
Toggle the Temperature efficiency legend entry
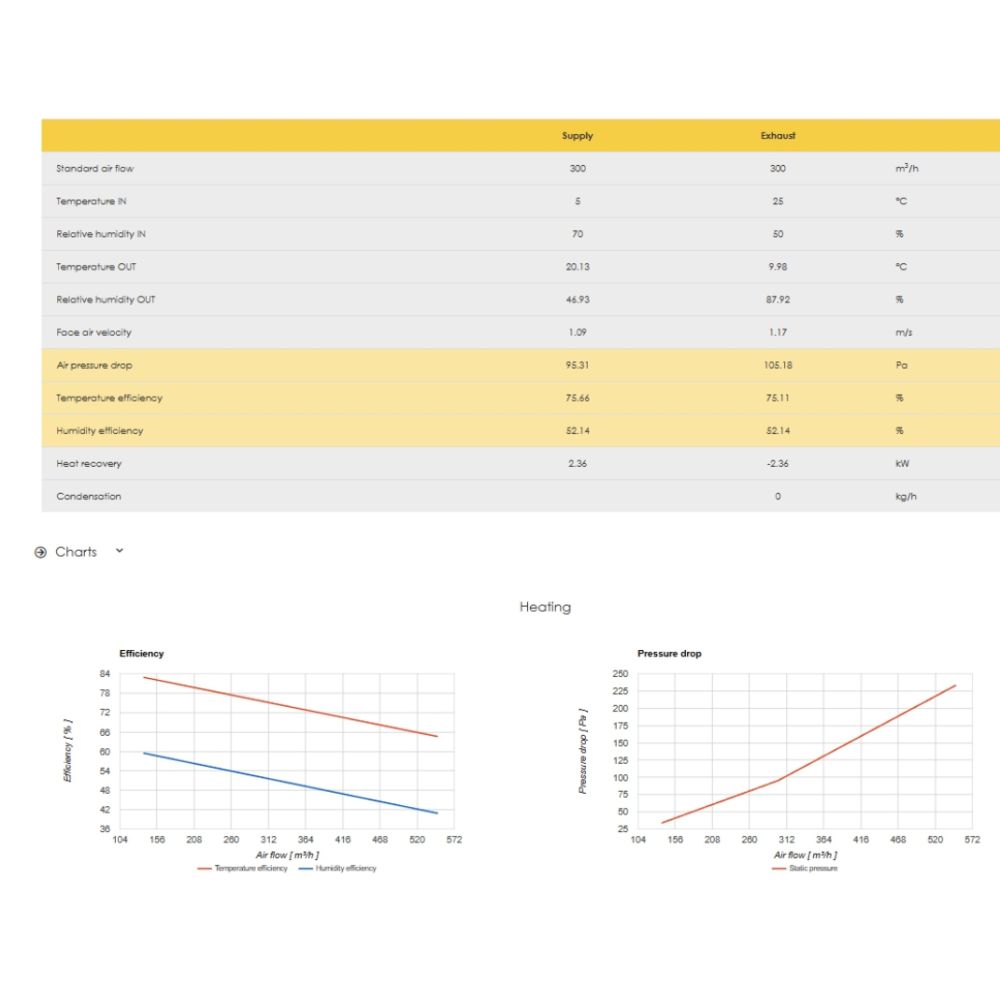pyautogui.click(x=250, y=868)
